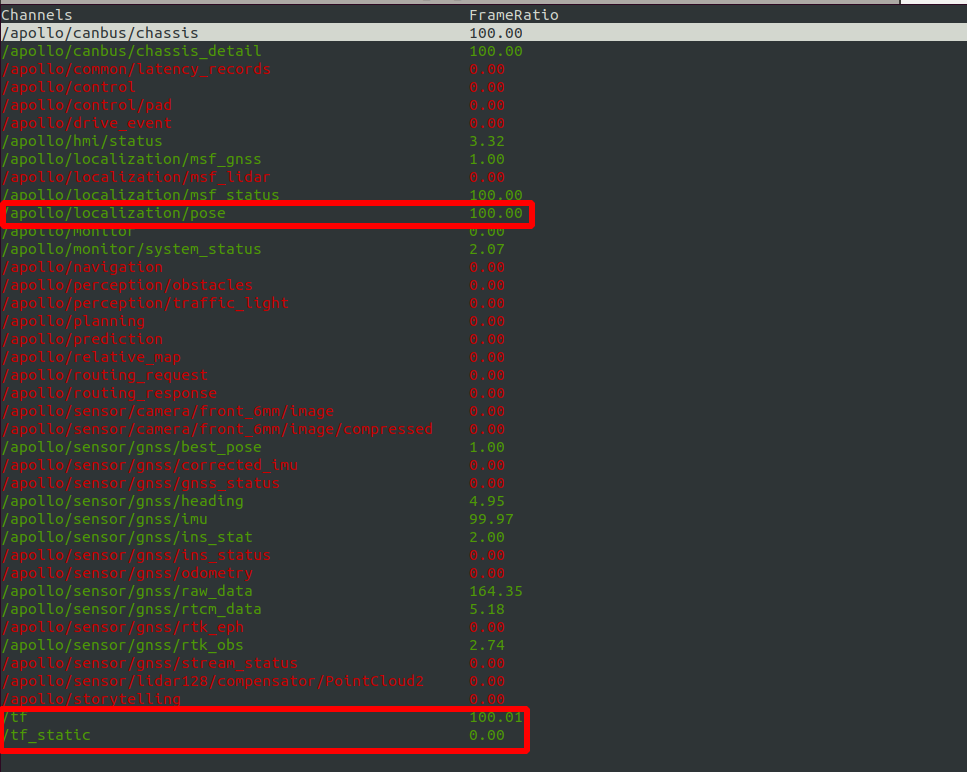Select the /apollo/hmi/status channel
Screen dimensions: 967x772
tap(82, 141)
